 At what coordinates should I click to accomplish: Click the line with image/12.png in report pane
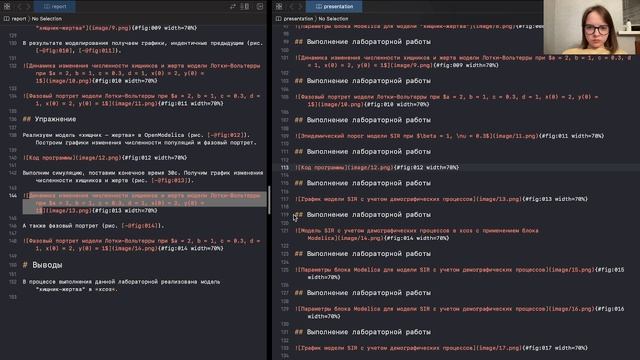[x=105, y=158]
